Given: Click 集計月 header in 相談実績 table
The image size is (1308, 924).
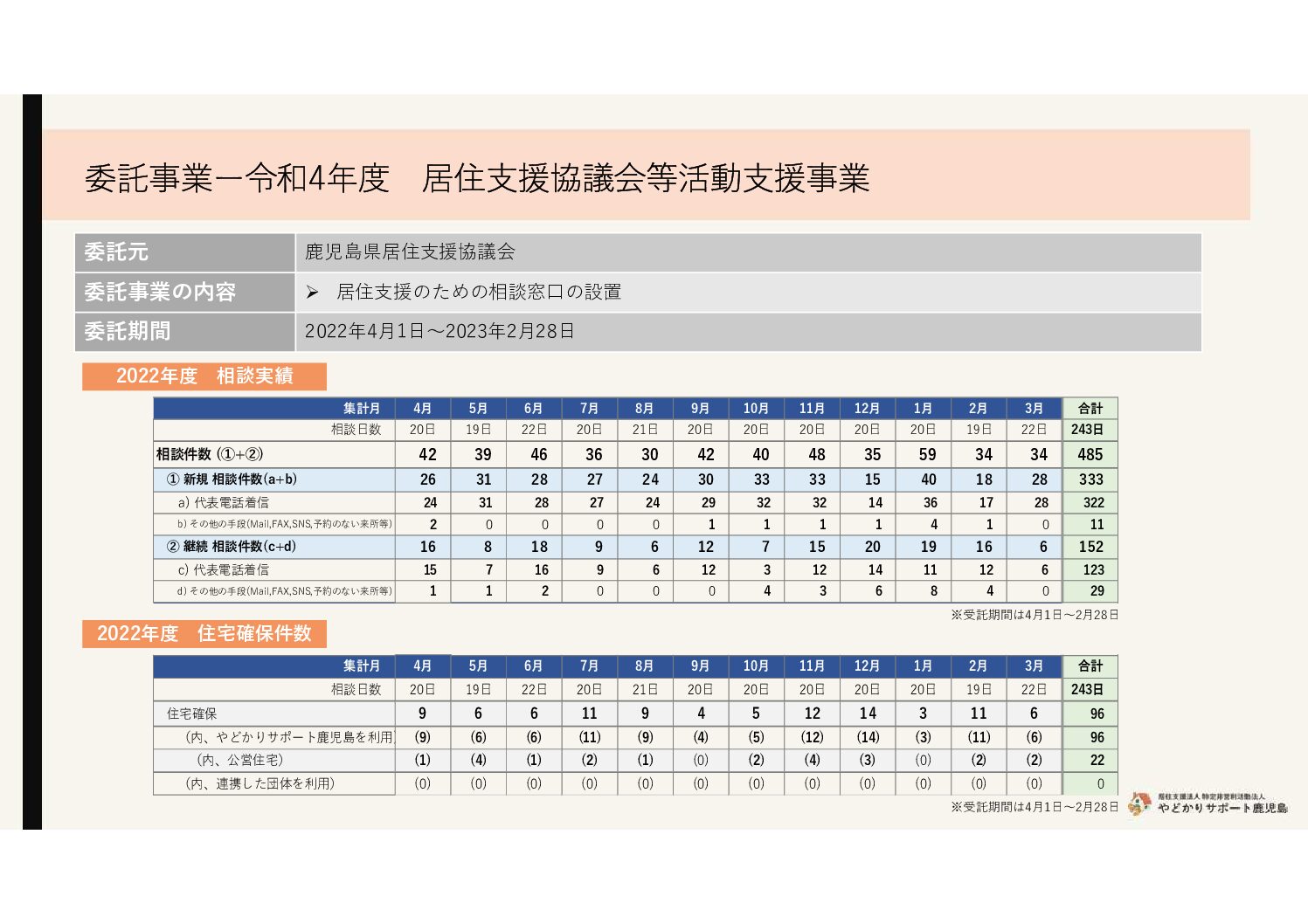Looking at the screenshot, I should coord(362,408).
